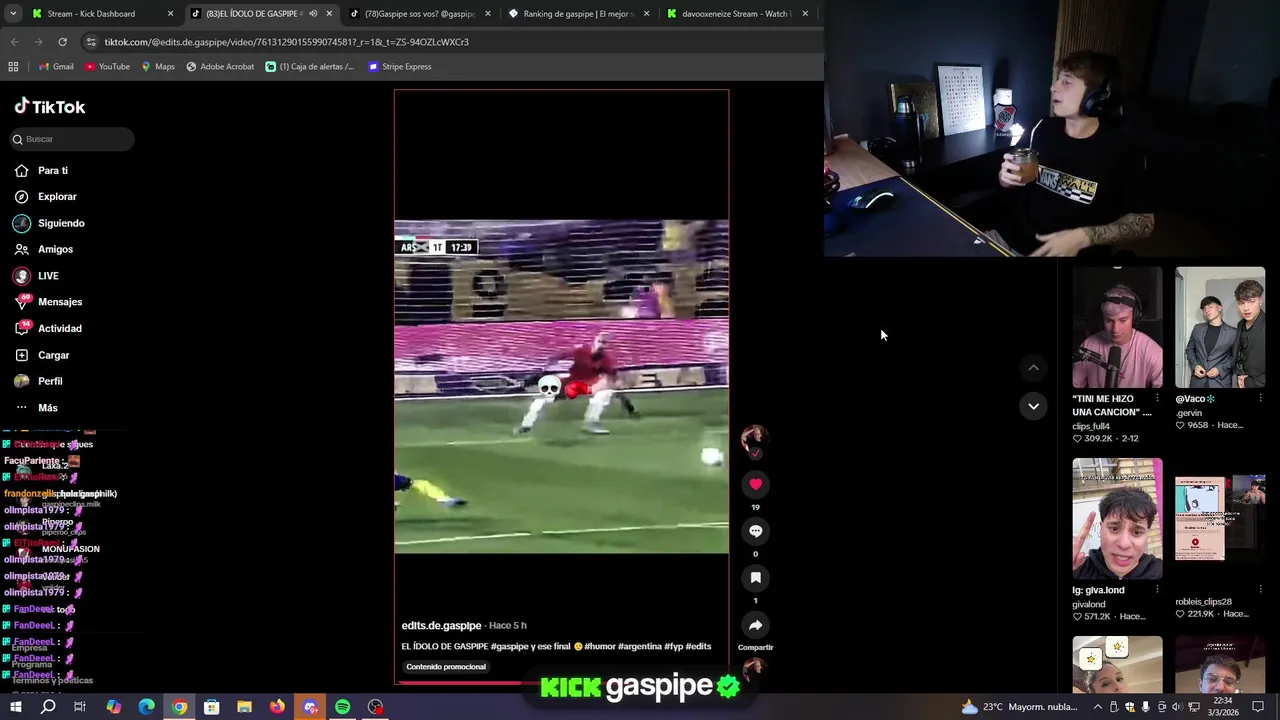Open File Explorer from the taskbar
Viewport: 1280px width, 720px height.
point(244,707)
